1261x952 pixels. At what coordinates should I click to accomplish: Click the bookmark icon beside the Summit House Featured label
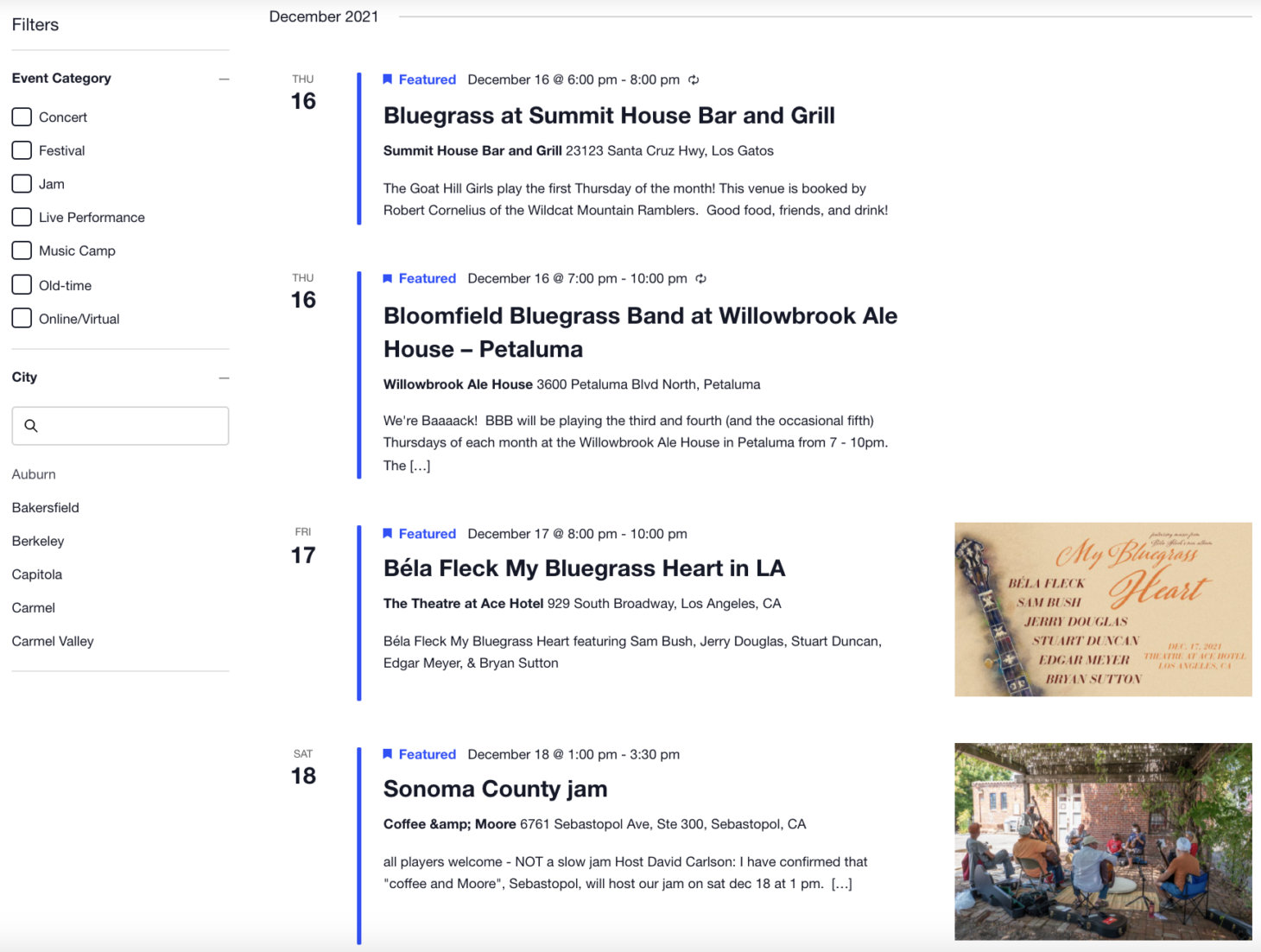[x=387, y=79]
